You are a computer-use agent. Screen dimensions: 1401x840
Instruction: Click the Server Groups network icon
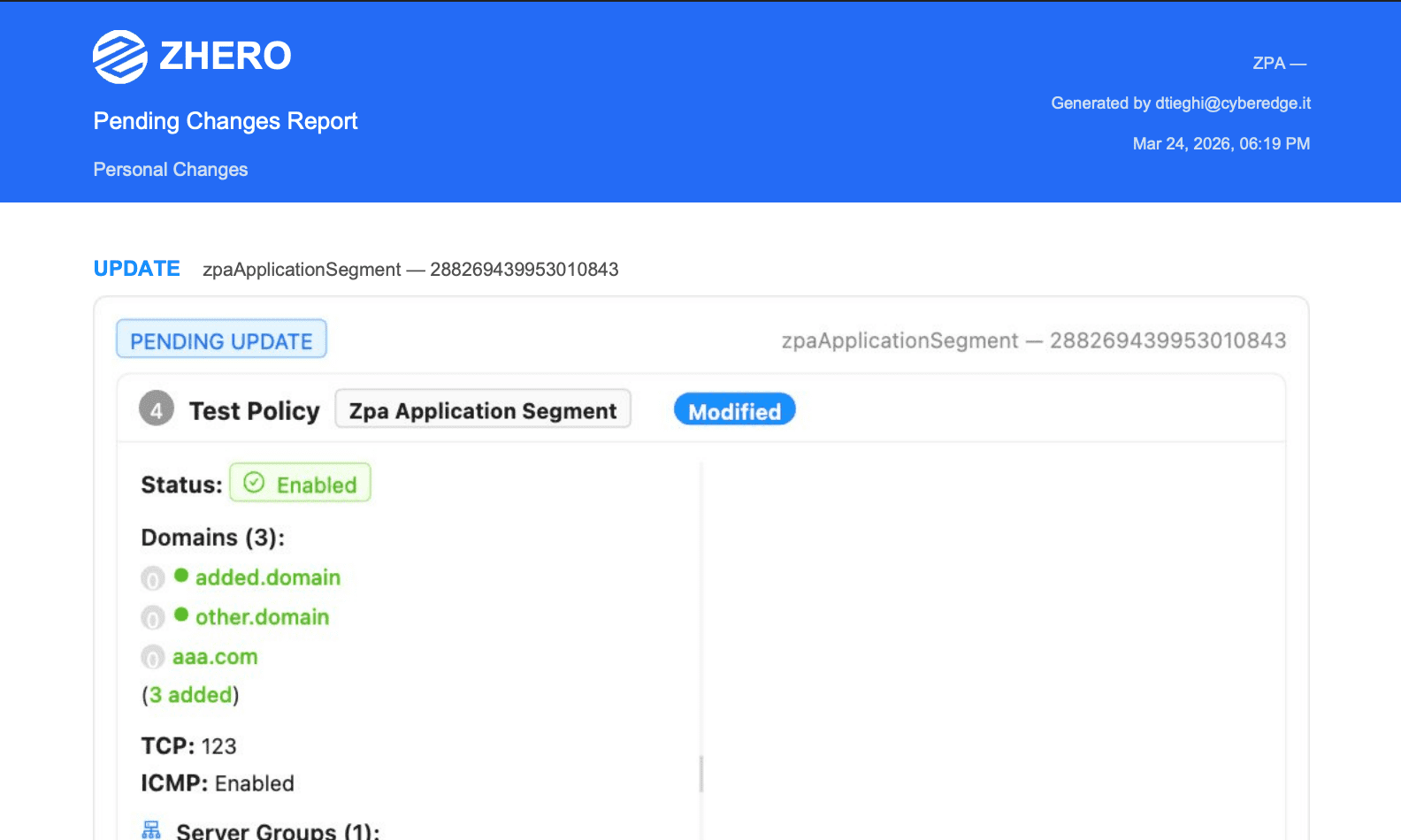coord(151,830)
